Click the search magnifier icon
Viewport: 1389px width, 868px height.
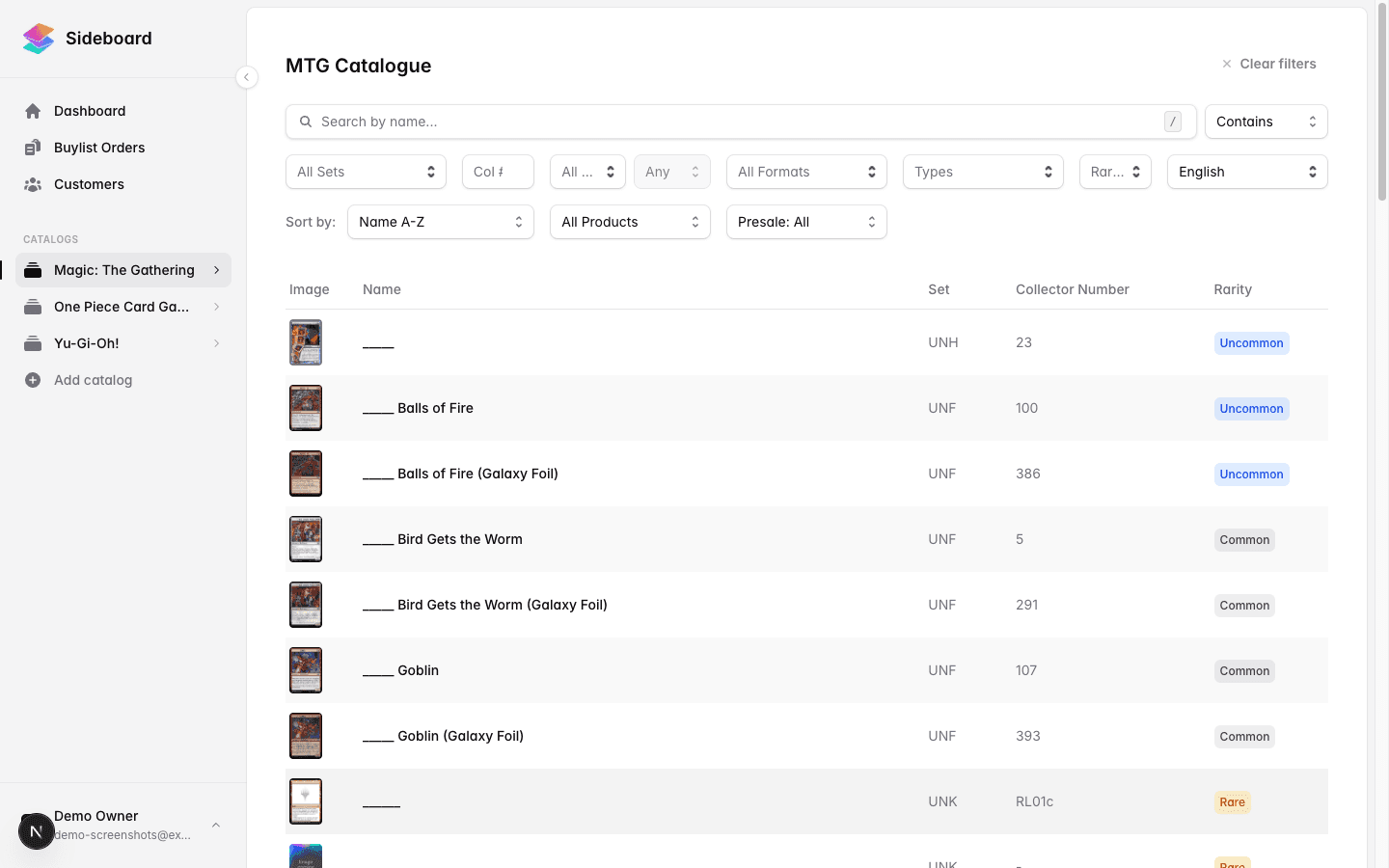click(306, 122)
